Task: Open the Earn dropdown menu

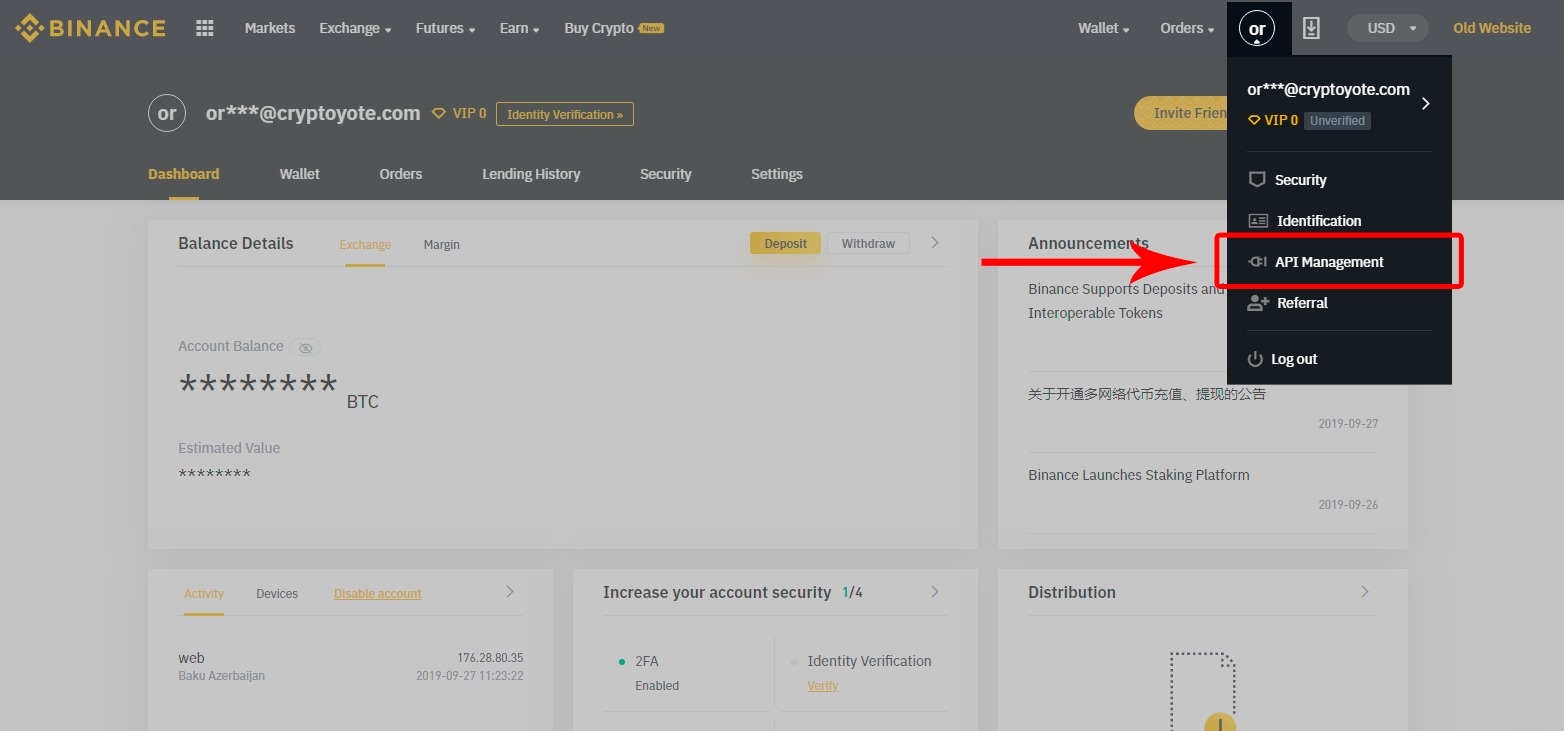Action: [519, 28]
